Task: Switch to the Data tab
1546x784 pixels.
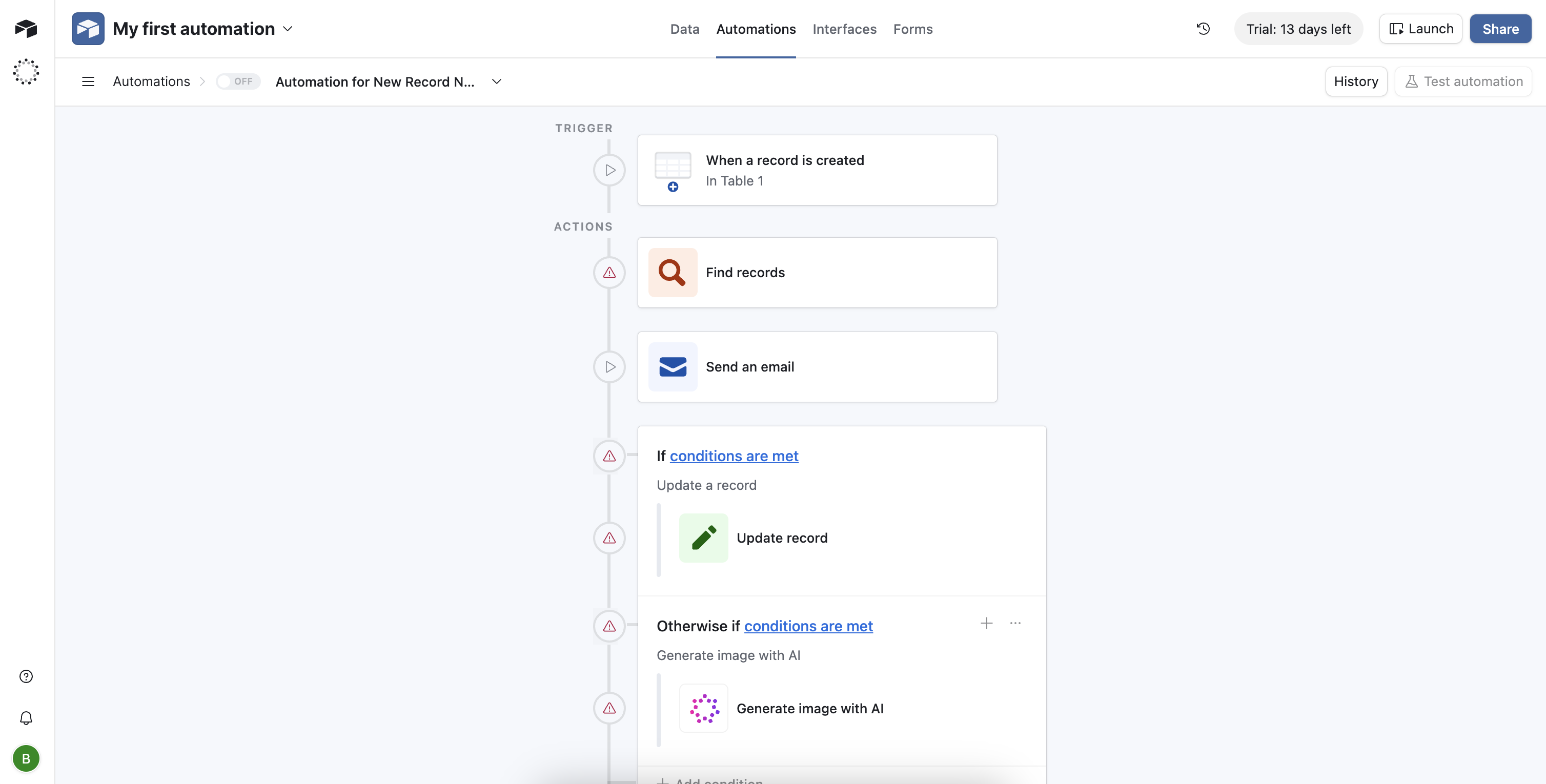Action: coord(685,29)
